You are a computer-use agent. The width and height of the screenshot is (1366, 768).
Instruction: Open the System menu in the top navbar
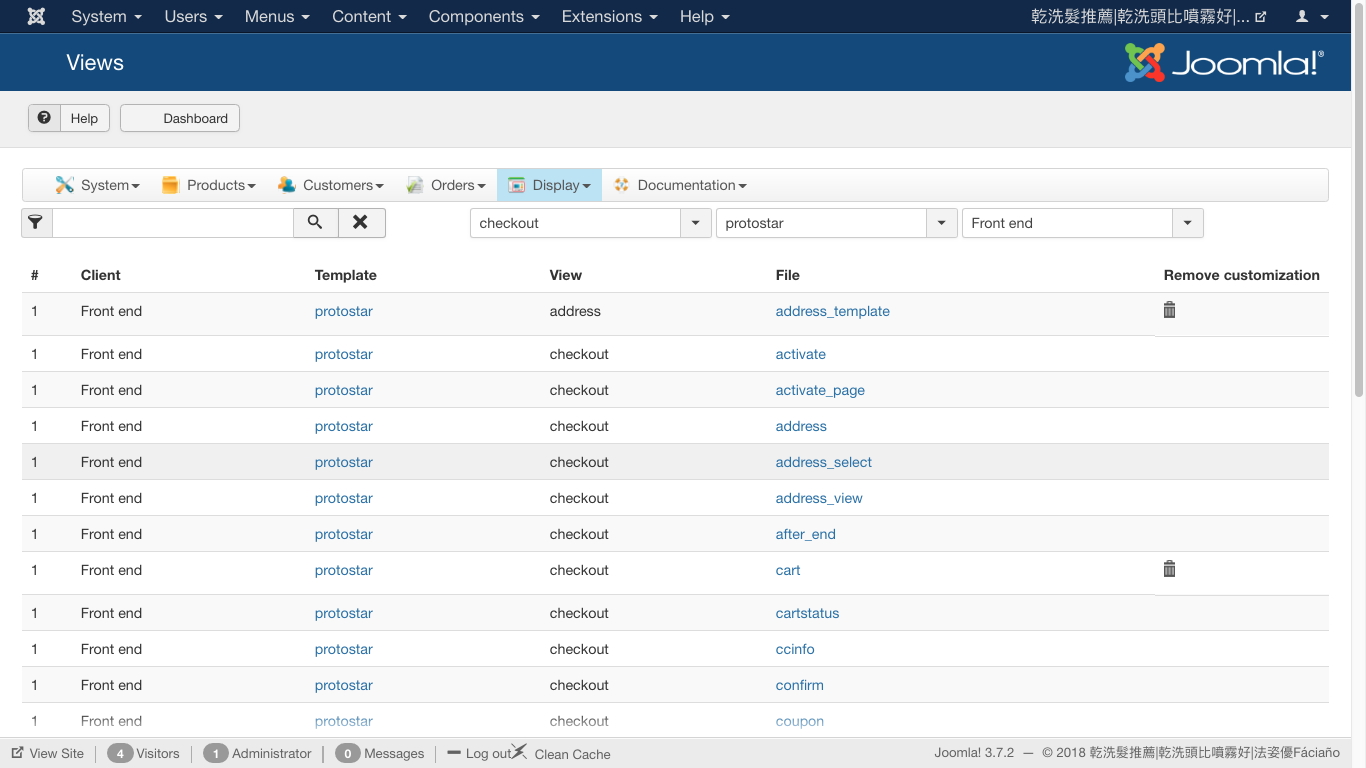[107, 16]
